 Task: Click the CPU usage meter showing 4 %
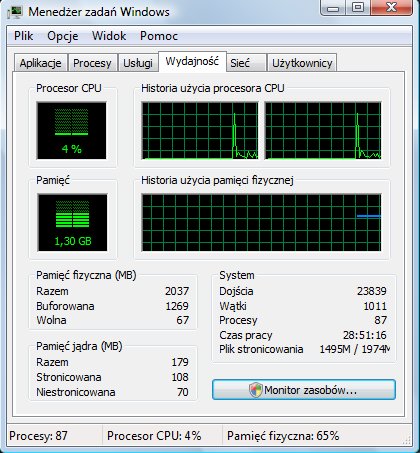point(71,131)
